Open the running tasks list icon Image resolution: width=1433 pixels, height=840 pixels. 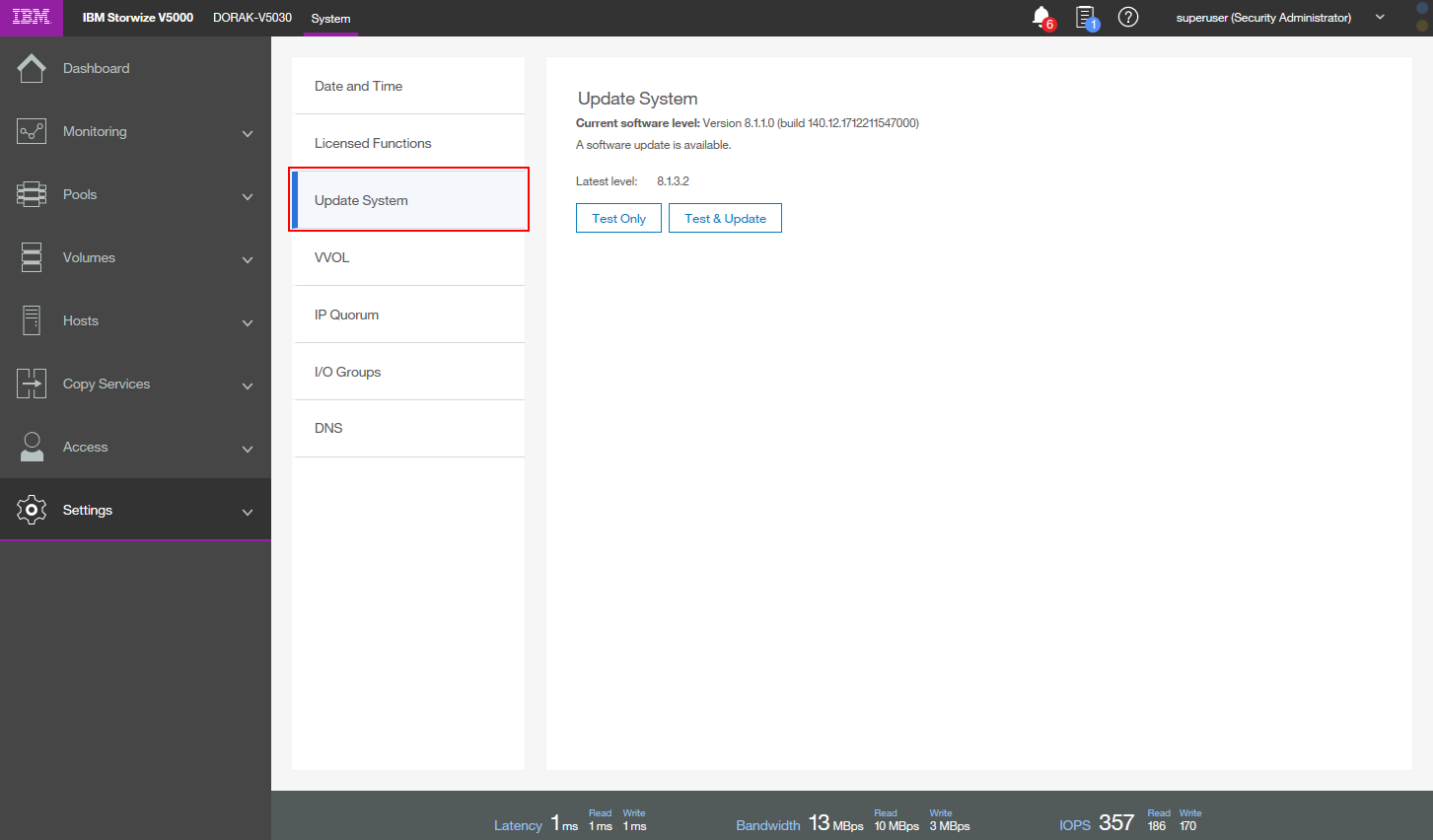click(x=1086, y=18)
